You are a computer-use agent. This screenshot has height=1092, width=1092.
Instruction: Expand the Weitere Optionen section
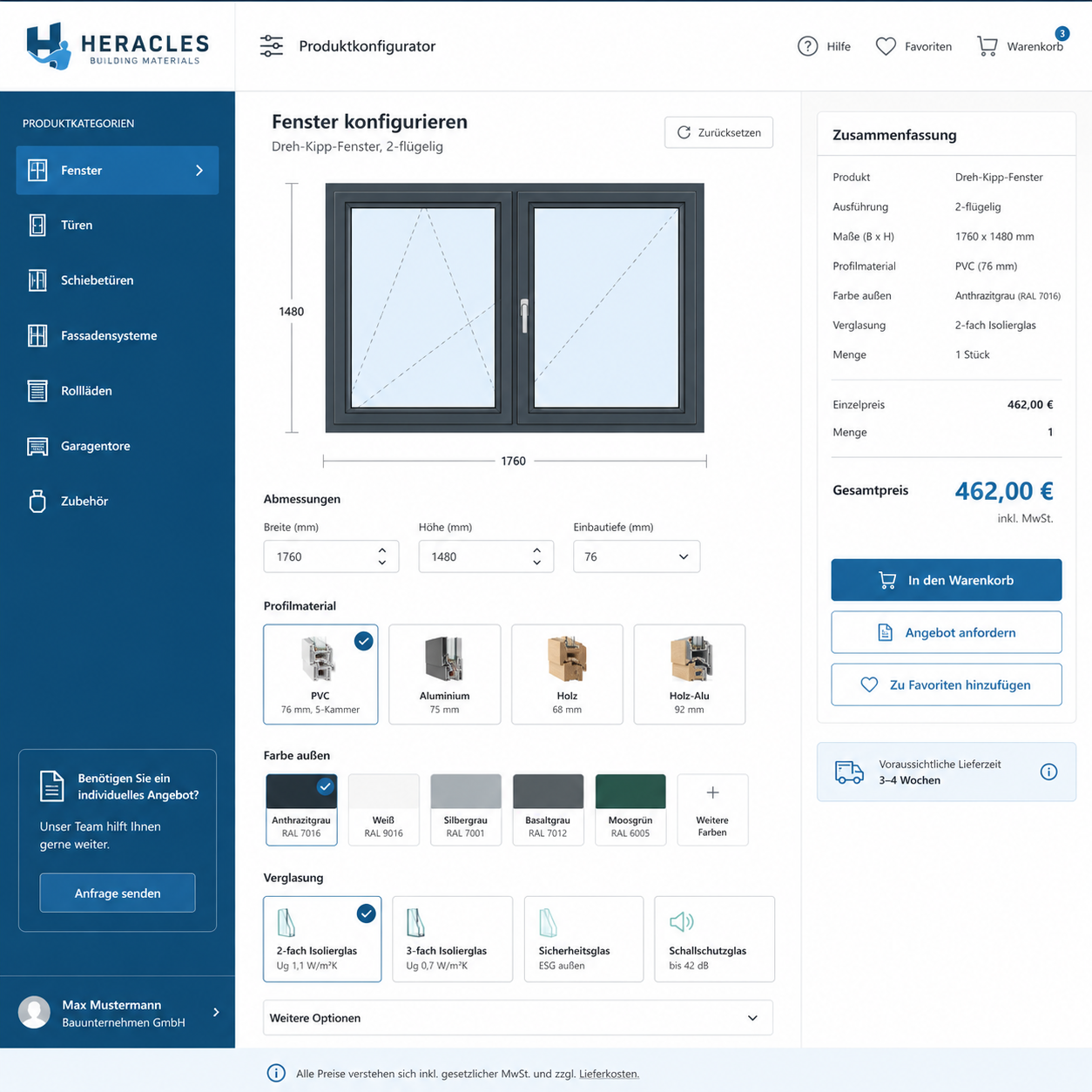click(518, 1018)
